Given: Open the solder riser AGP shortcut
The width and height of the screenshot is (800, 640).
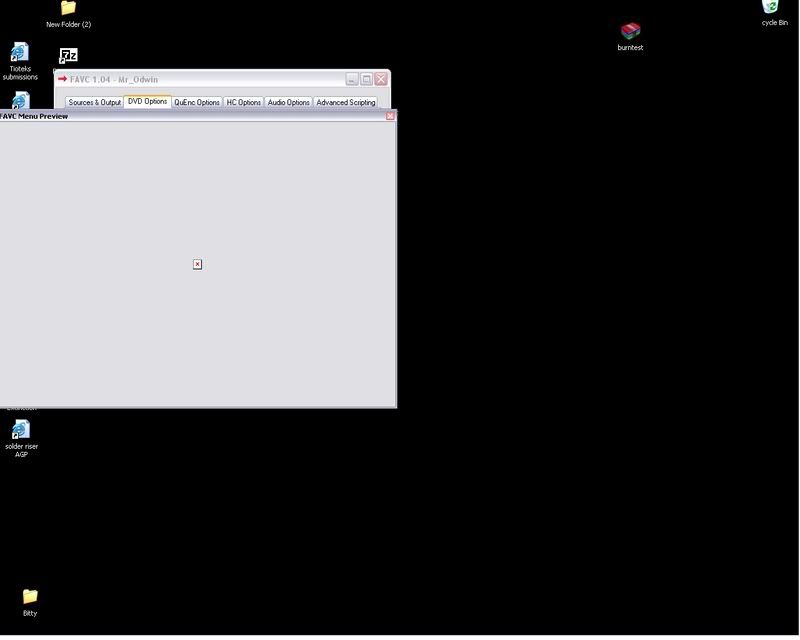Looking at the screenshot, I should (20, 430).
